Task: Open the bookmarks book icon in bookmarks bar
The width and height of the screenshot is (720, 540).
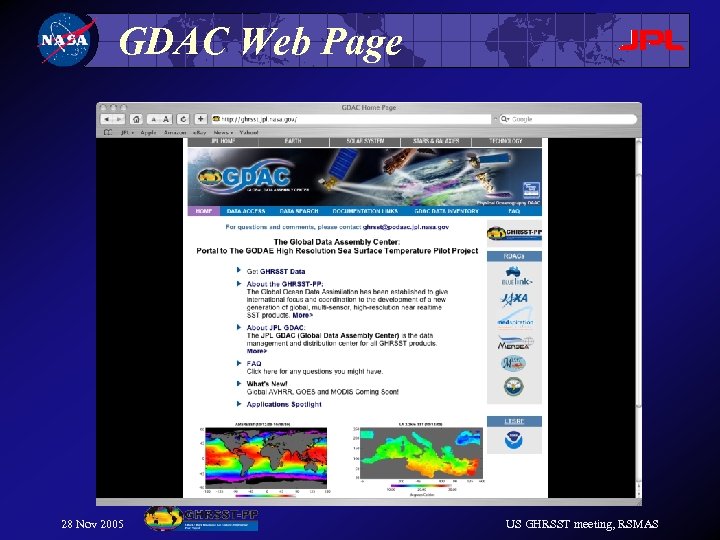Action: [x=108, y=133]
